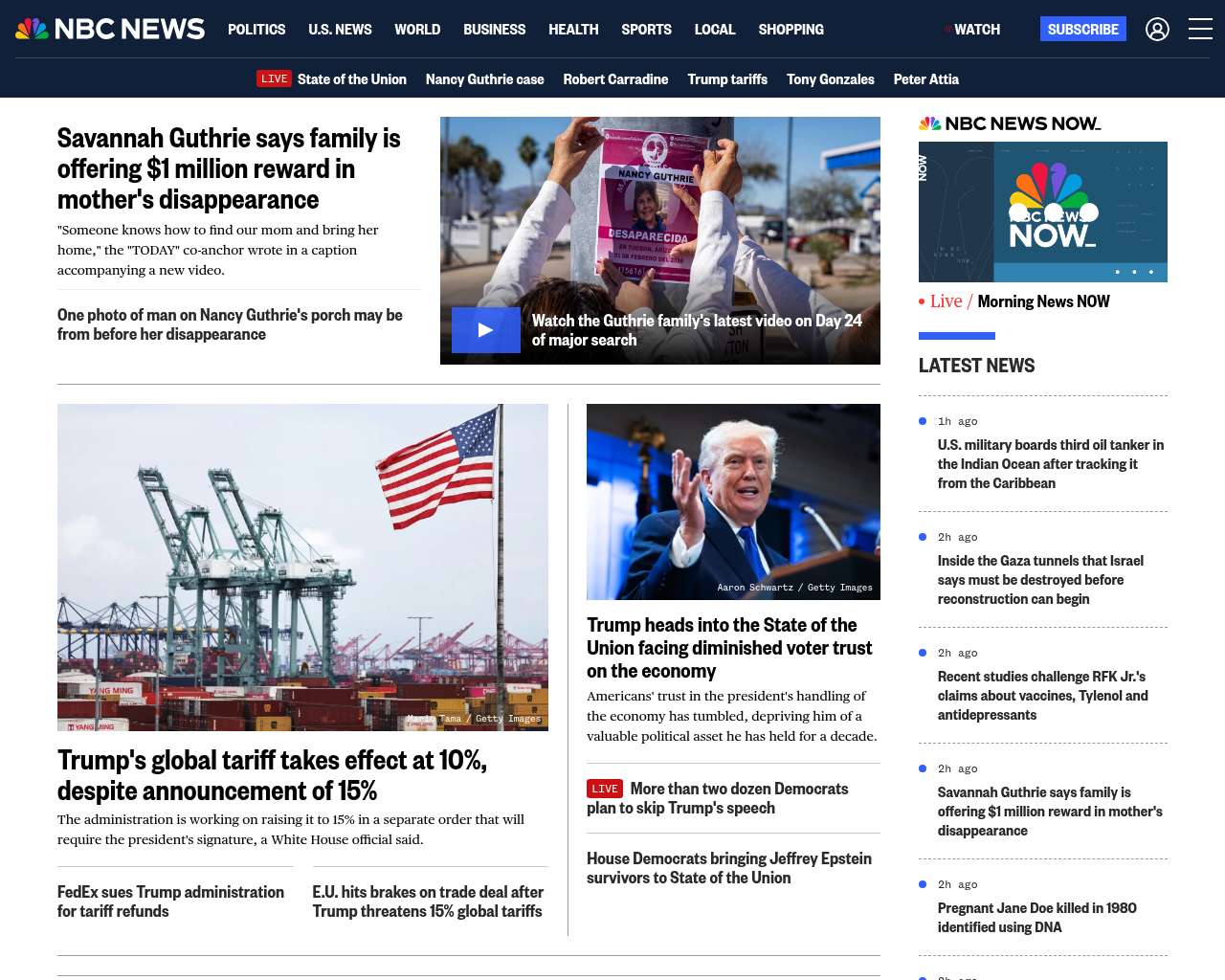Image resolution: width=1225 pixels, height=980 pixels.
Task: Go to the SHOPPING section
Action: (x=791, y=30)
